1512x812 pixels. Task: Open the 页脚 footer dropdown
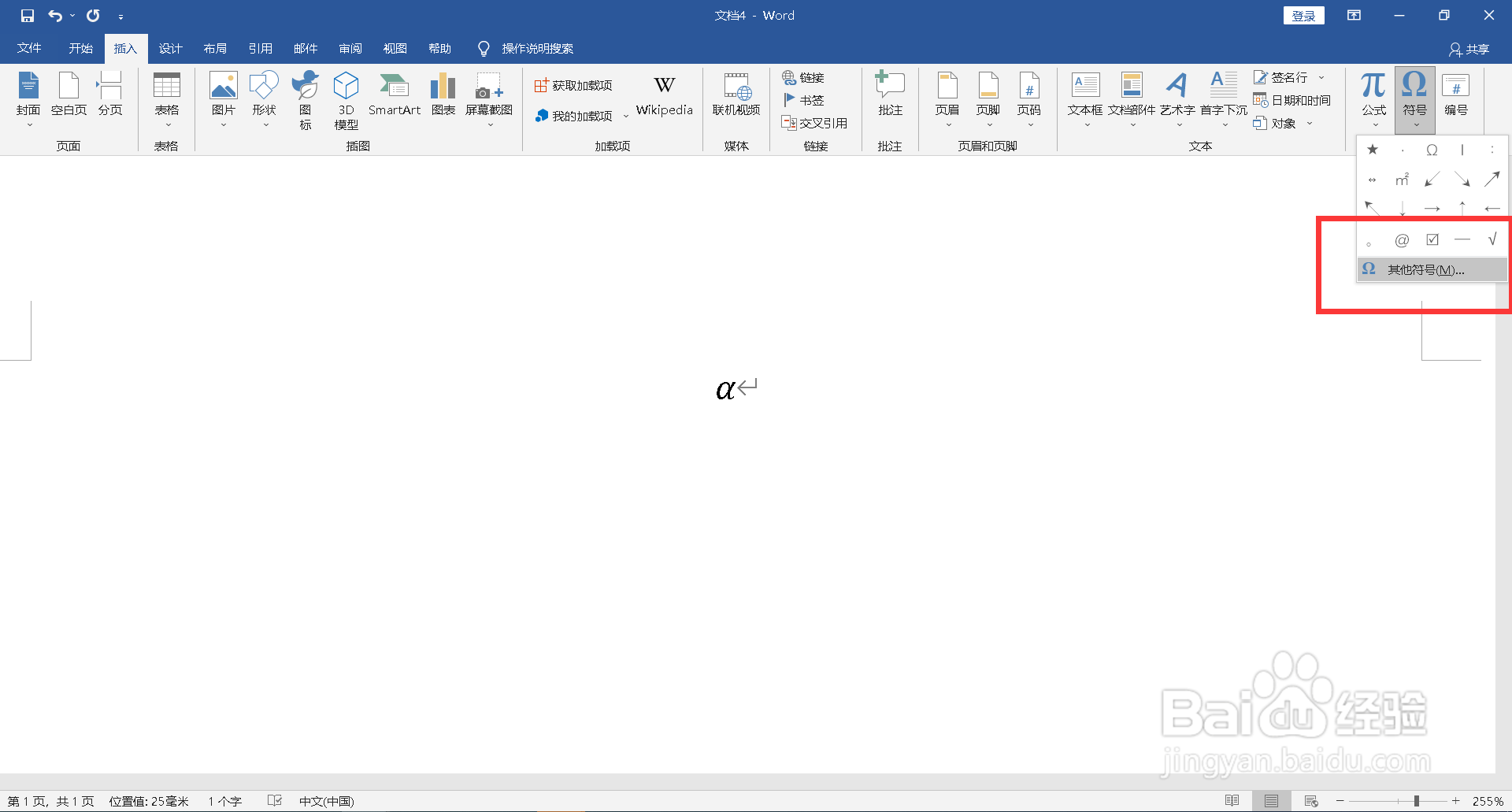tap(988, 98)
